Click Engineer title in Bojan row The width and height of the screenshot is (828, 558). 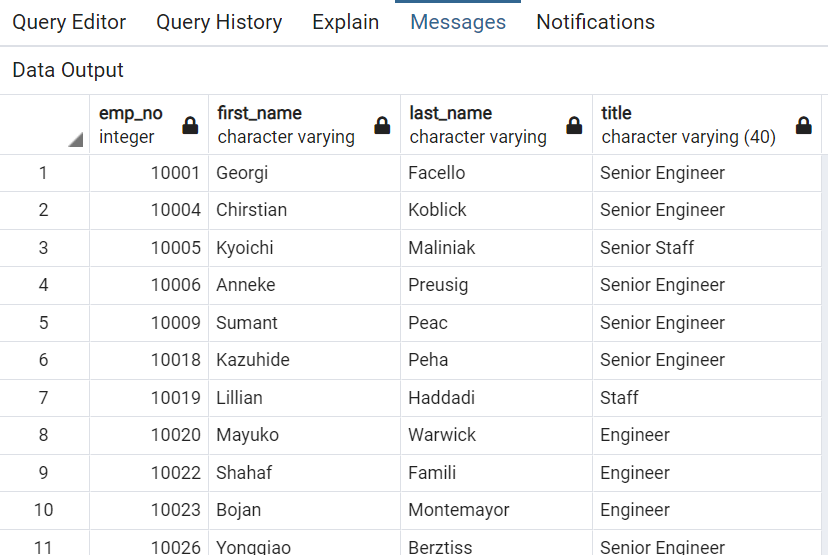click(707, 510)
